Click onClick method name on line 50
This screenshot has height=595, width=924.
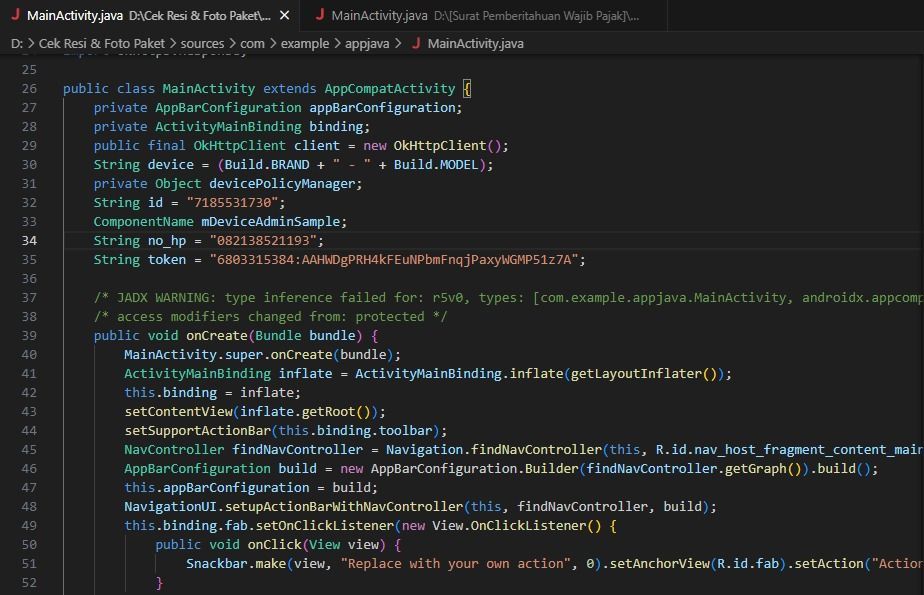(274, 545)
